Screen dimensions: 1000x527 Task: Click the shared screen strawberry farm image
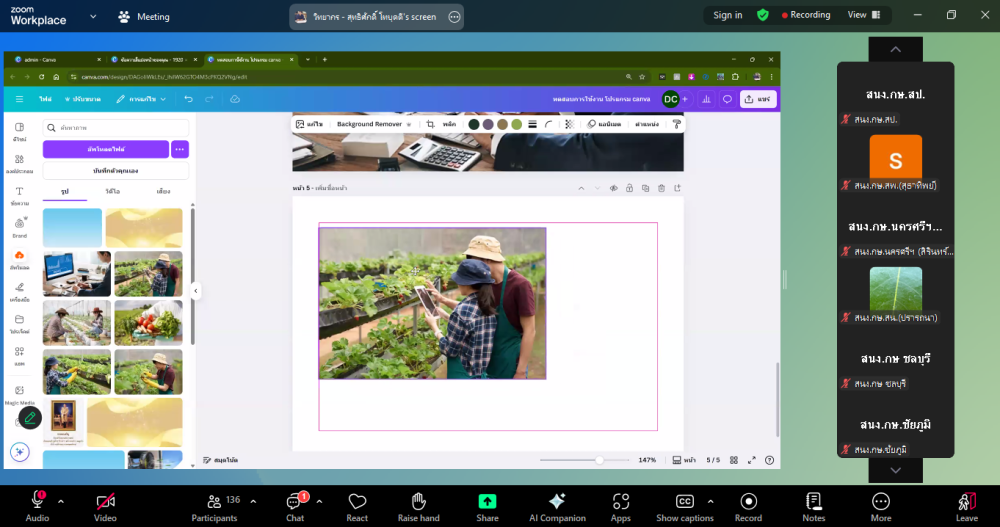click(x=432, y=303)
